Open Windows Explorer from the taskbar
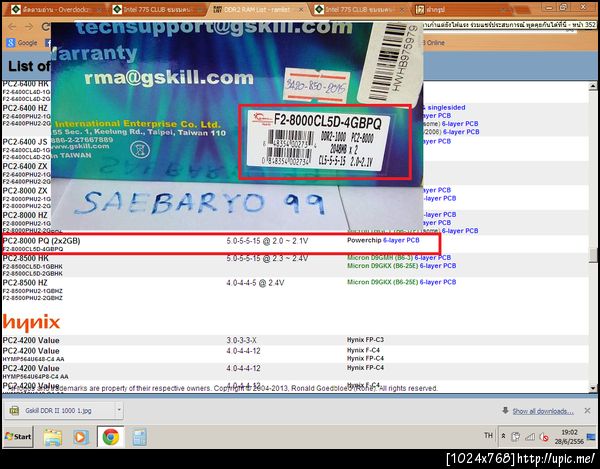The height and width of the screenshot is (469, 600). [x=52, y=437]
